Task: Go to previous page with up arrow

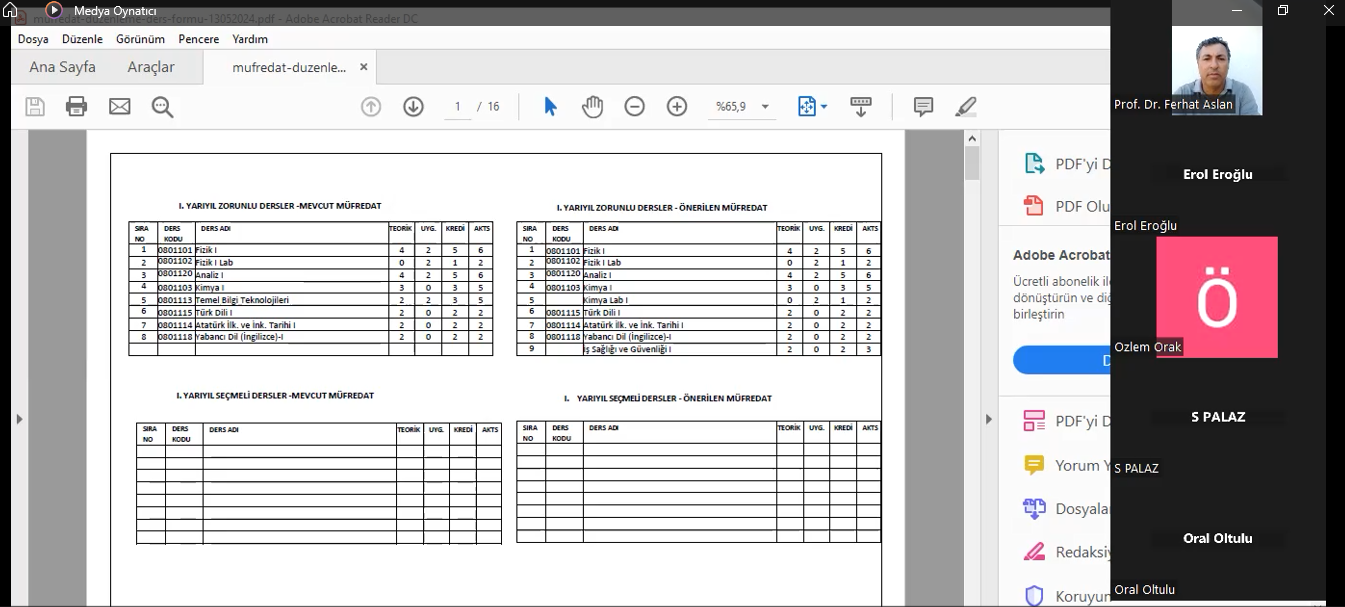Action: (x=371, y=106)
